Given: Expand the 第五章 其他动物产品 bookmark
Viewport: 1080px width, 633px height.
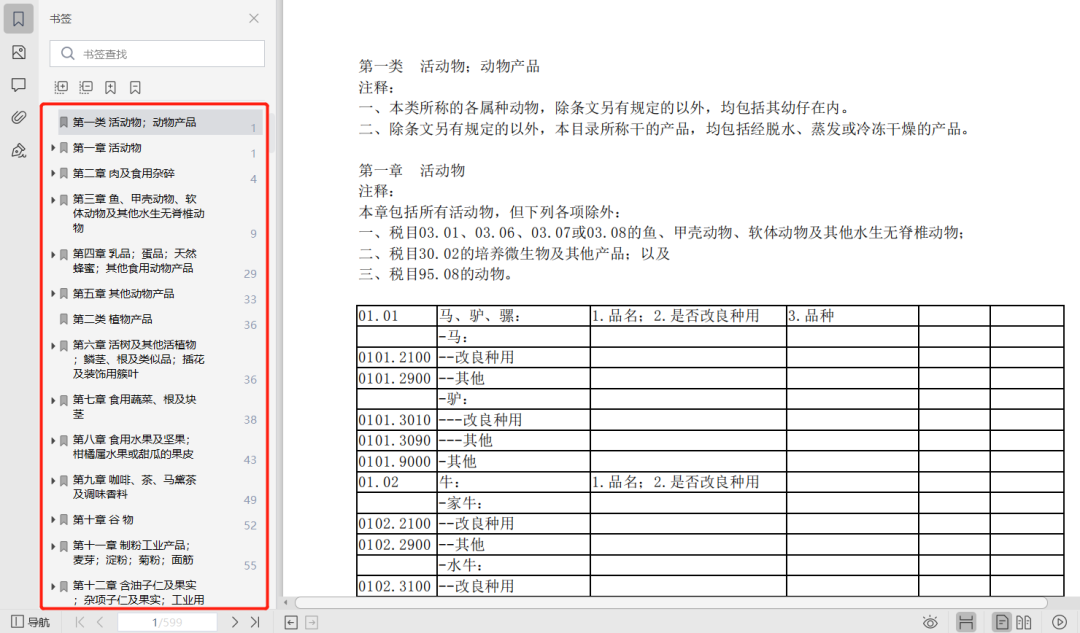Looking at the screenshot, I should 53,293.
